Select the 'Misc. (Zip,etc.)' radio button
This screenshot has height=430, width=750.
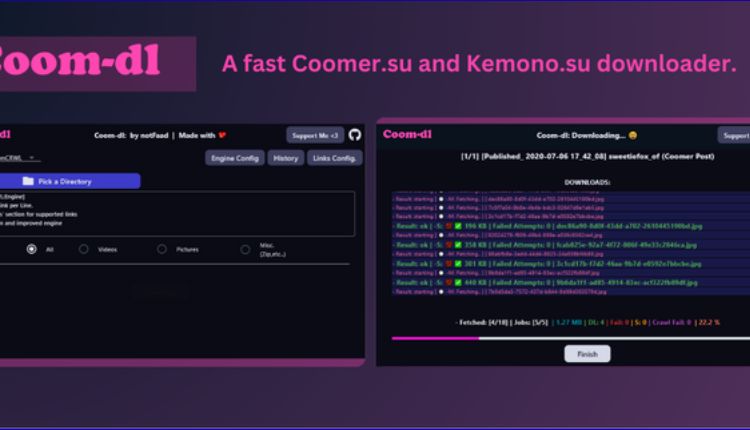[x=245, y=249]
